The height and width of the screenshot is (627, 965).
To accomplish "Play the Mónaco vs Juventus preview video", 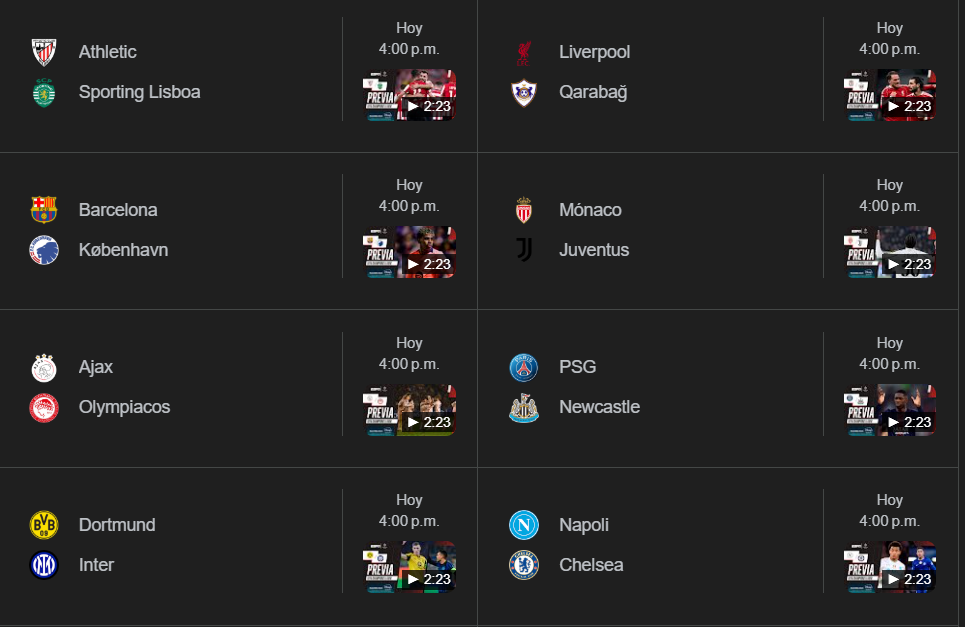I will tap(890, 253).
